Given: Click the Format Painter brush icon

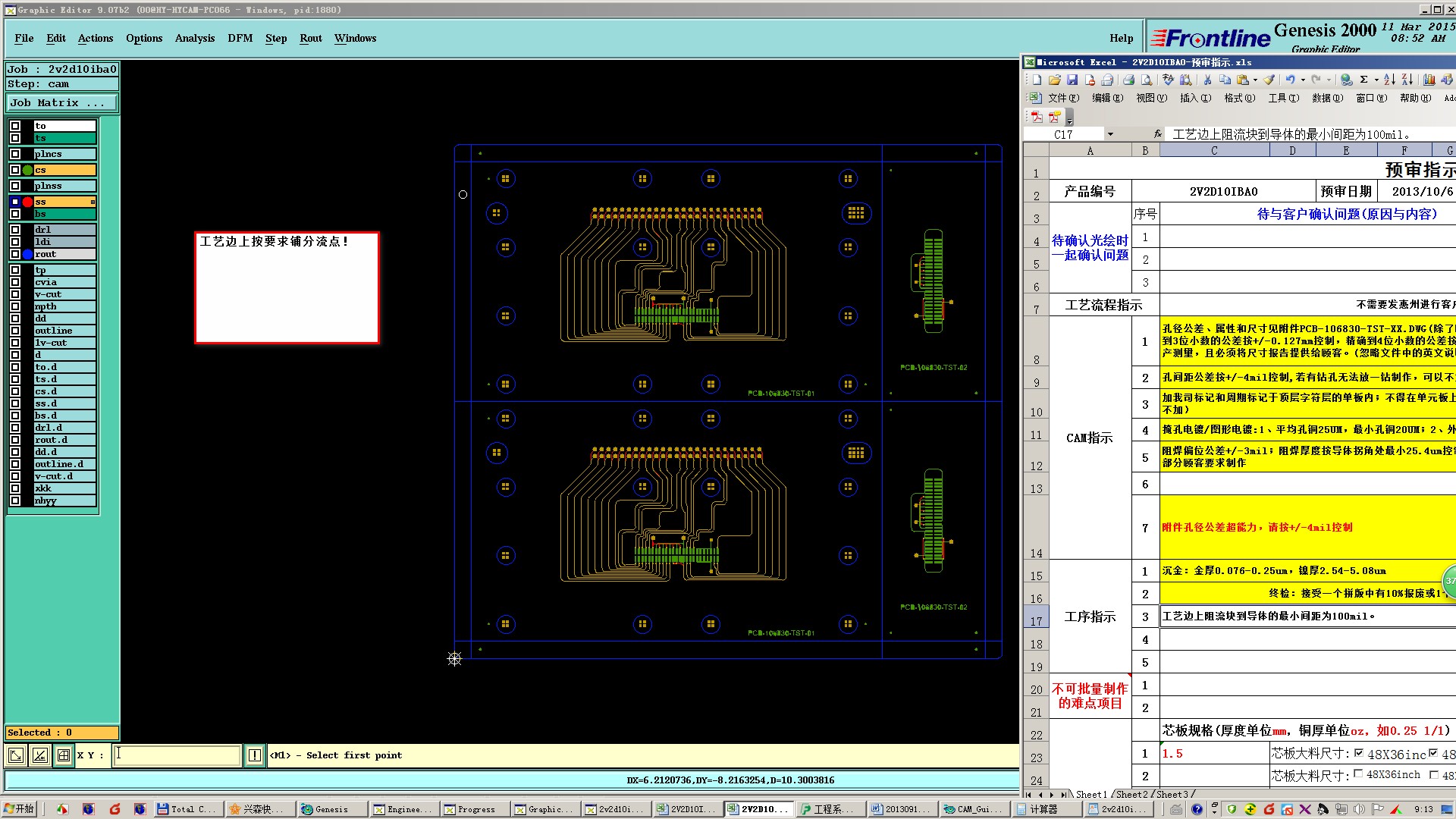Looking at the screenshot, I should click(1269, 80).
